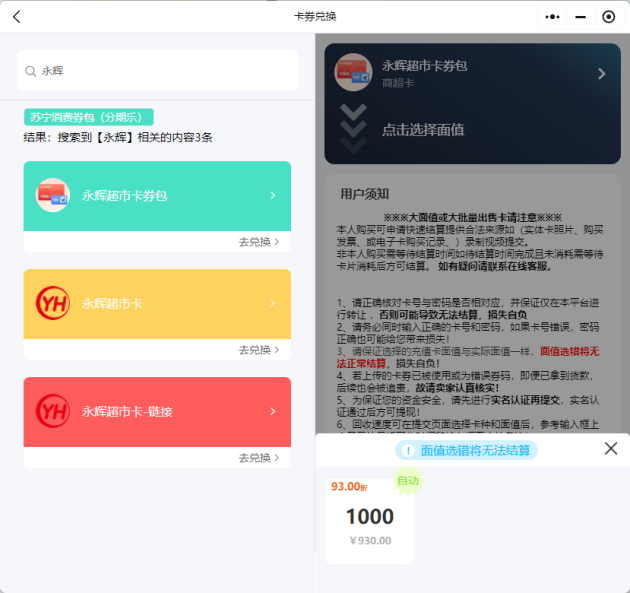Select the 苏宁消费券包(分期乐) green tag
The width and height of the screenshot is (630, 593).
(88, 117)
